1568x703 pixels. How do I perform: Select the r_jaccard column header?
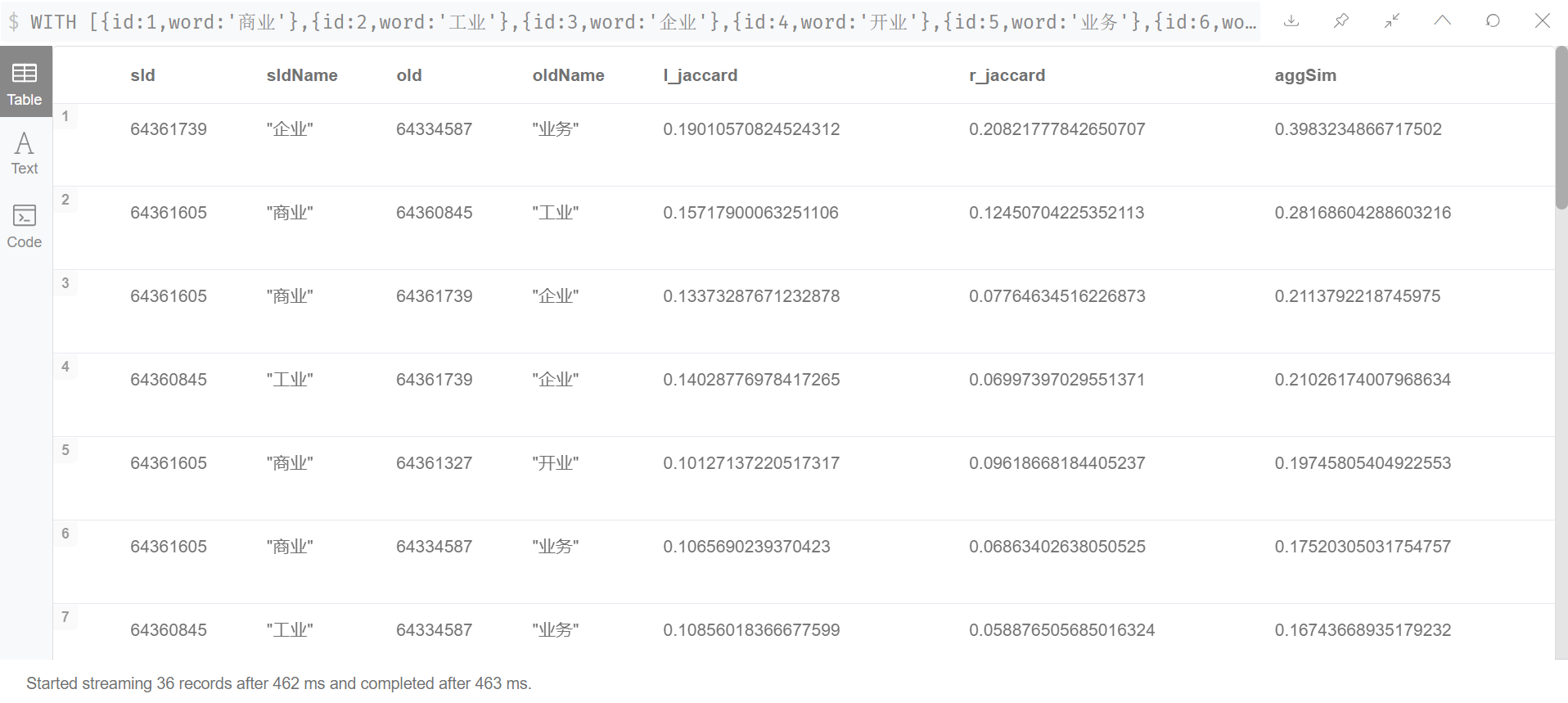coord(1007,75)
